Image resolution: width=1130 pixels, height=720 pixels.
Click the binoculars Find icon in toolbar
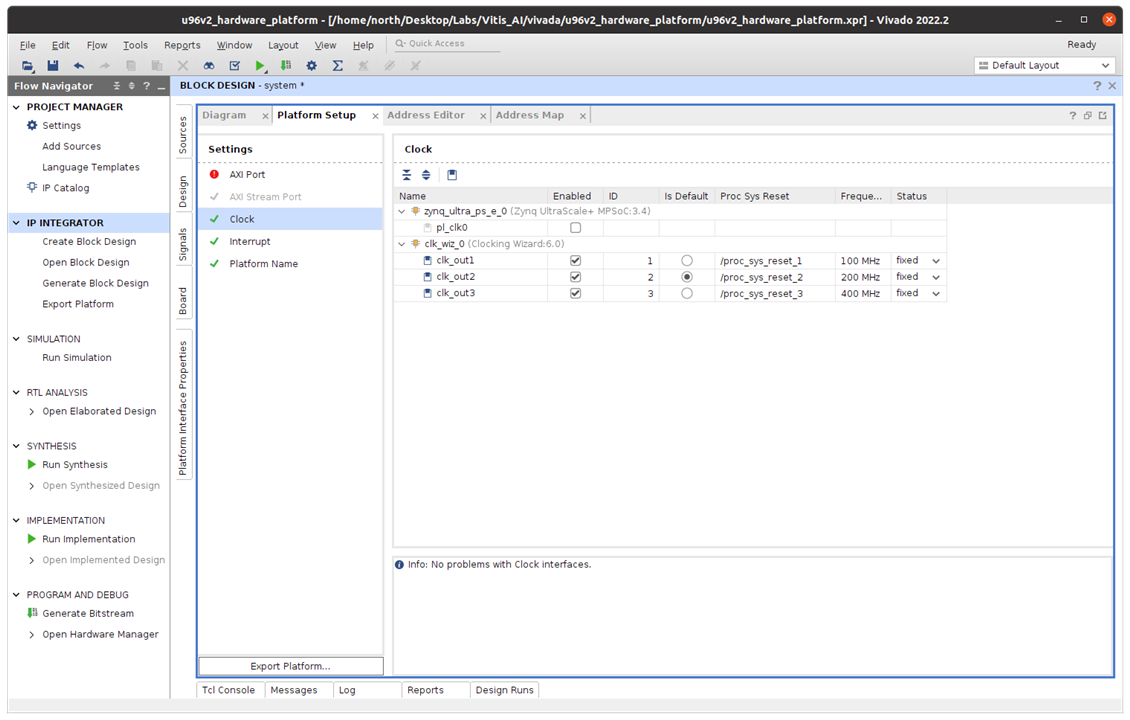pyautogui.click(x=208, y=66)
